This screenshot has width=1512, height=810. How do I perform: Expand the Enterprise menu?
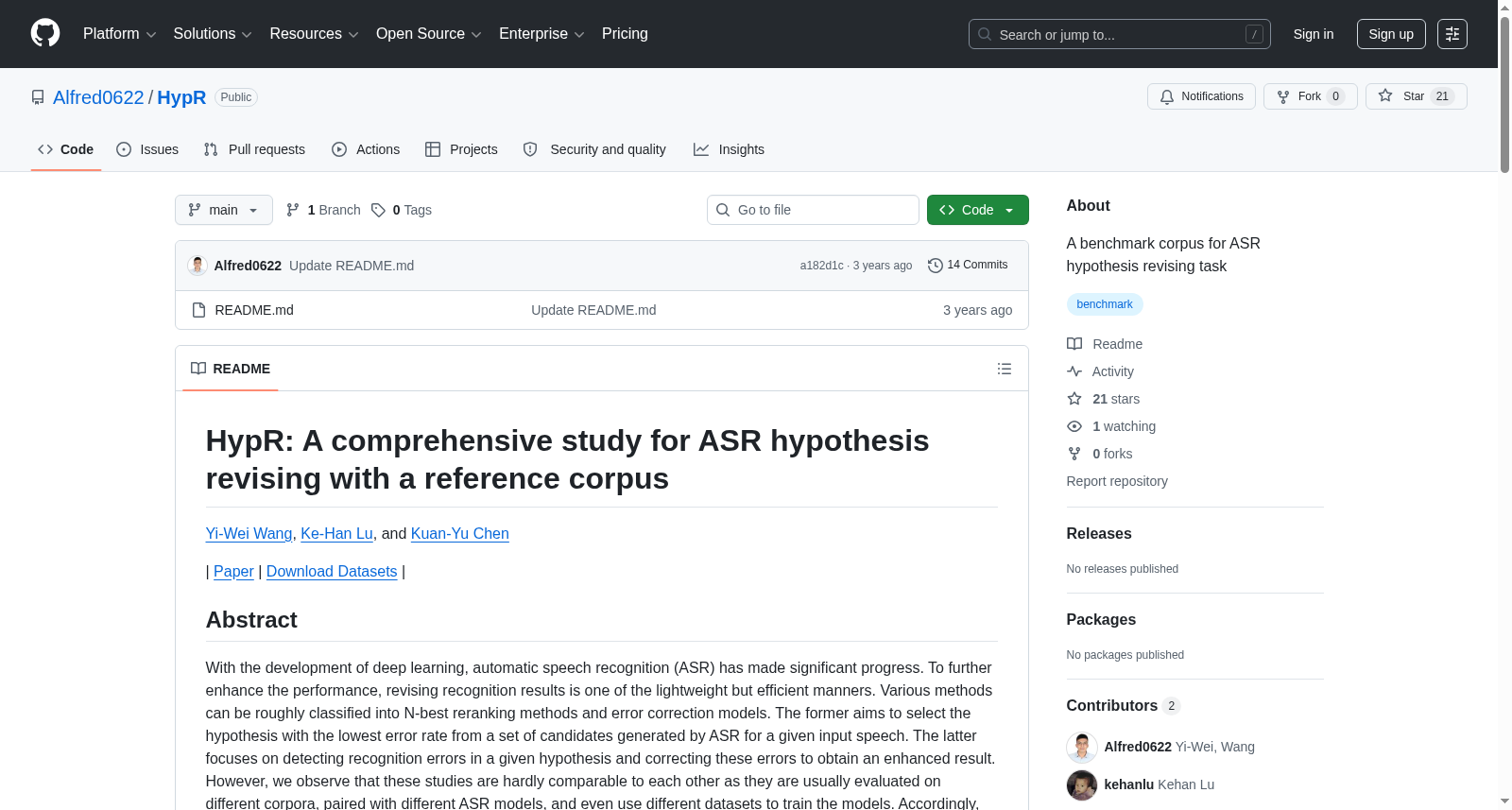coord(541,34)
